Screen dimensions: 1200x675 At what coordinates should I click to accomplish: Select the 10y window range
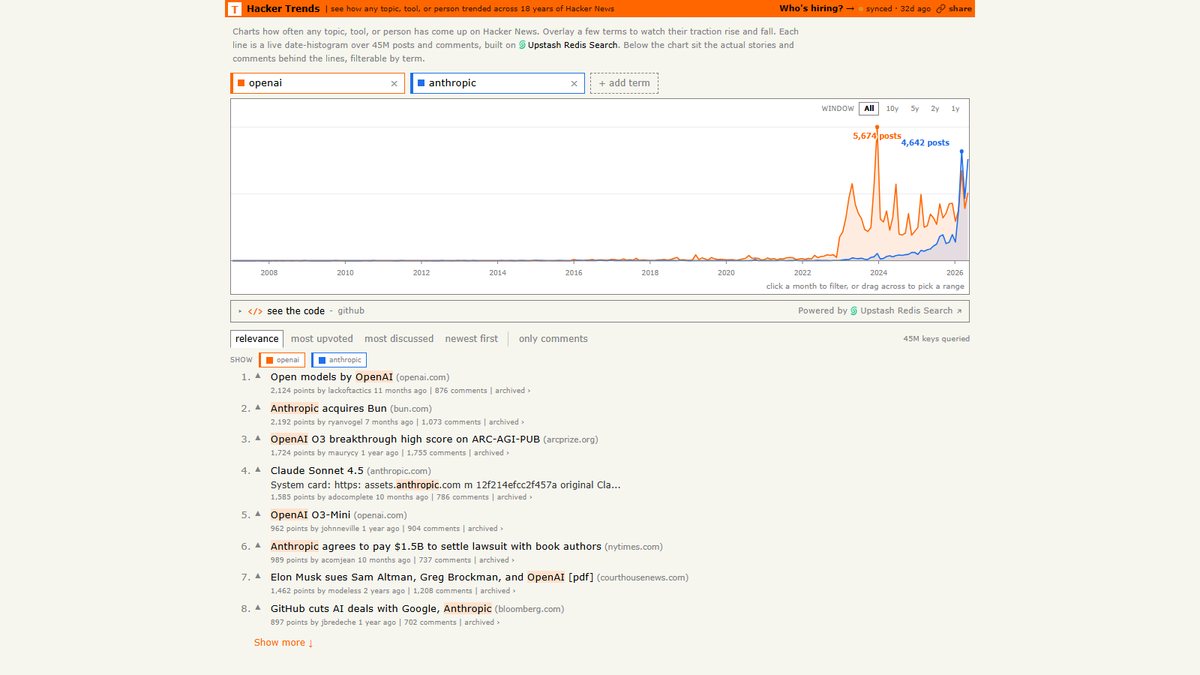pyautogui.click(x=892, y=108)
